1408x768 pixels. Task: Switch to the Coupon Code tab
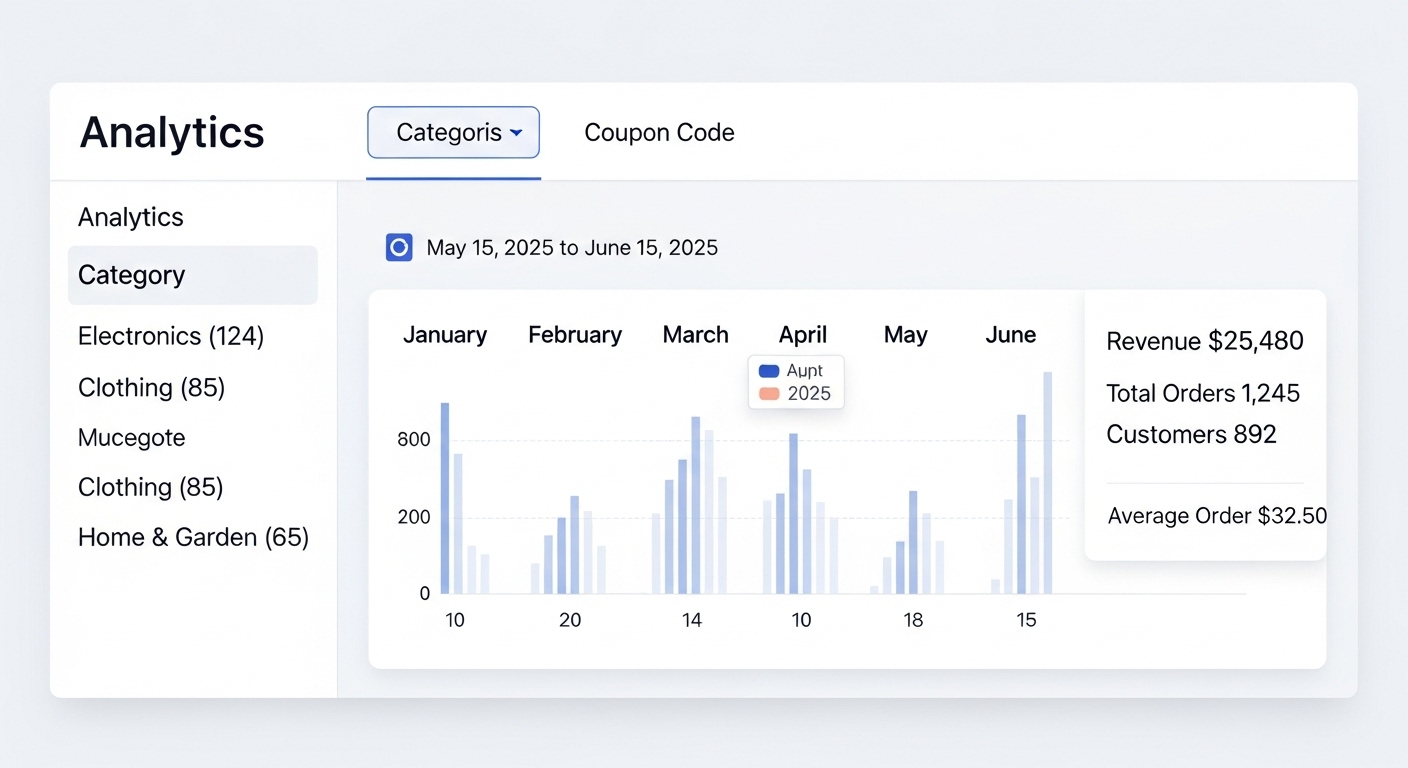[x=659, y=132]
